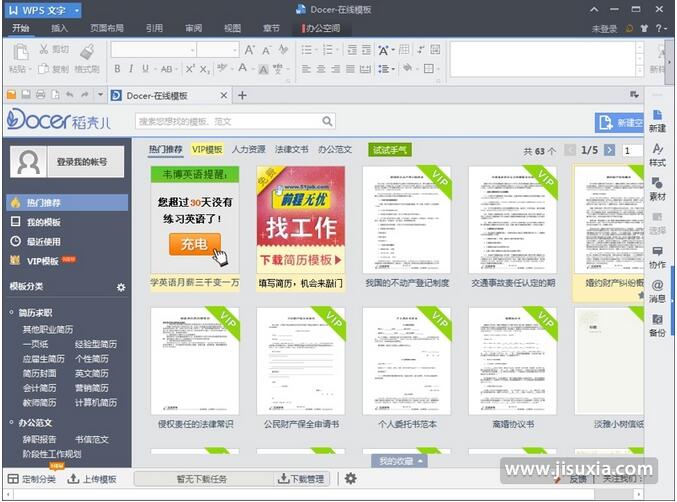
Task: Toggle underline formatting (U)
Action: click(146, 69)
